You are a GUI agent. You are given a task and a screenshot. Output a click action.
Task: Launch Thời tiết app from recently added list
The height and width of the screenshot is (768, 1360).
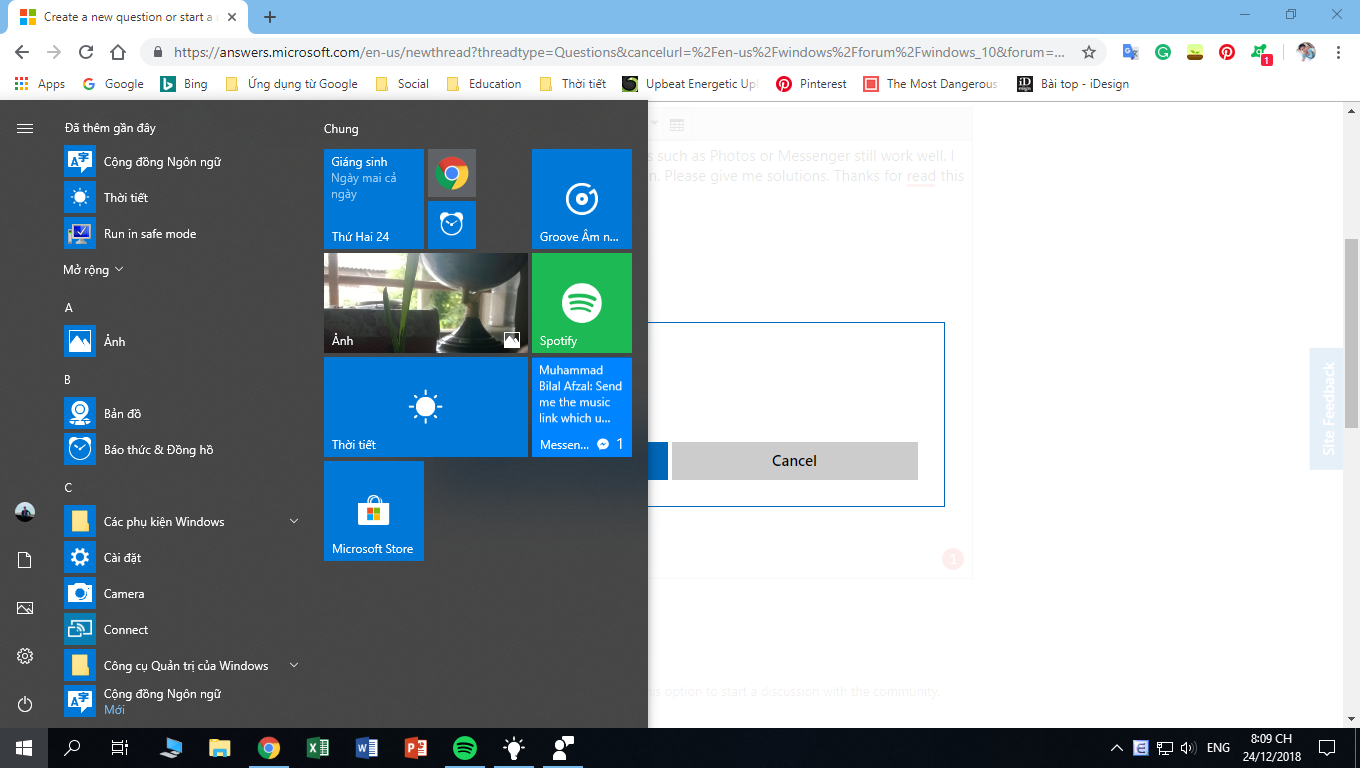[x=184, y=198]
